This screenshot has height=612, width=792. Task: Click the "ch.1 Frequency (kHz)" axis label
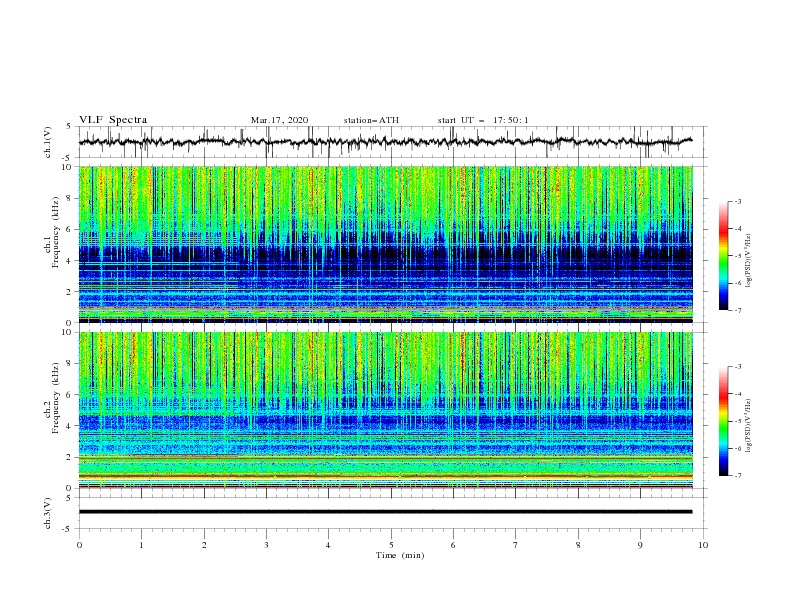click(52, 230)
